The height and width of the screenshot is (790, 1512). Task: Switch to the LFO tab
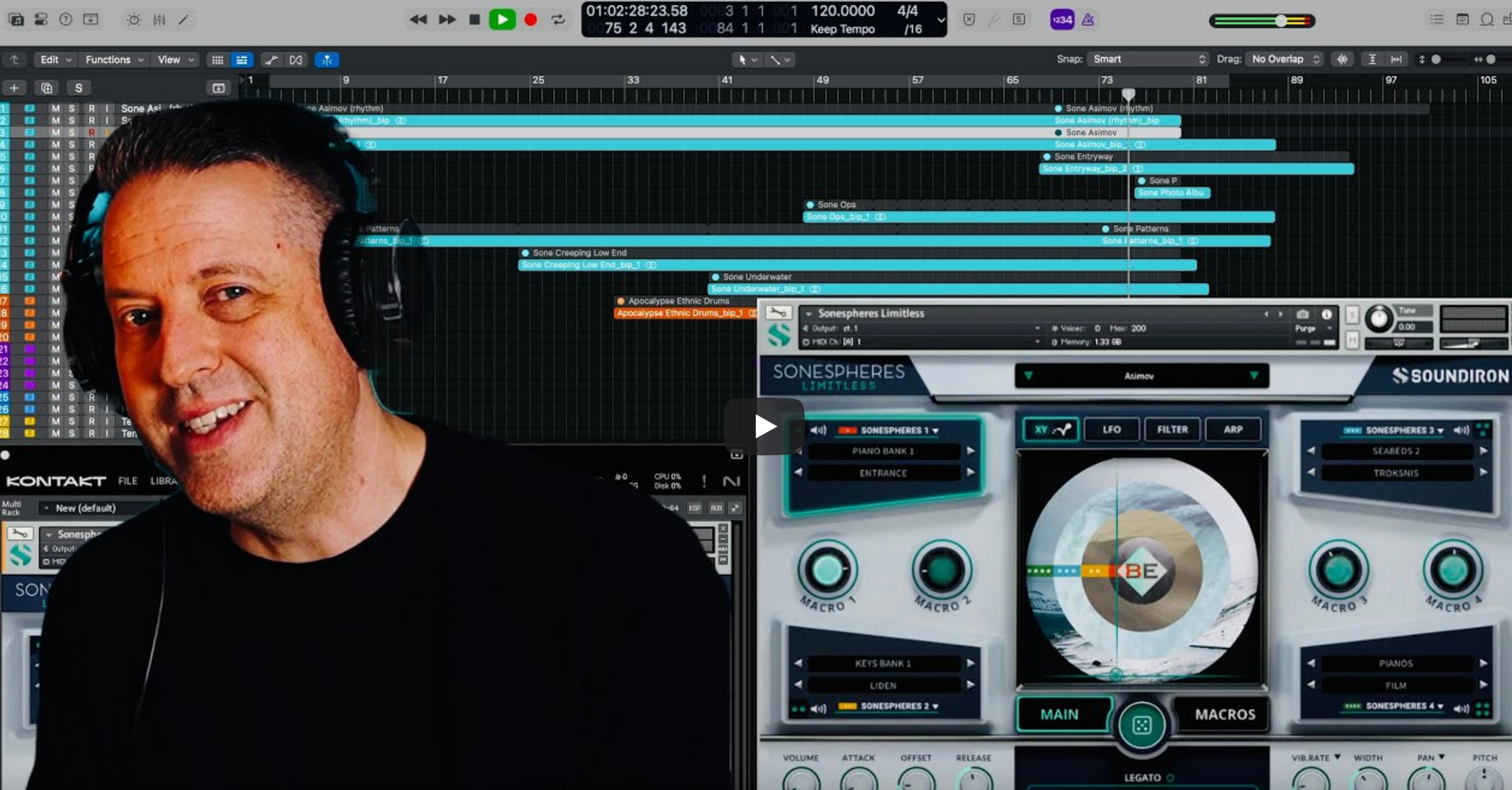coord(1111,429)
